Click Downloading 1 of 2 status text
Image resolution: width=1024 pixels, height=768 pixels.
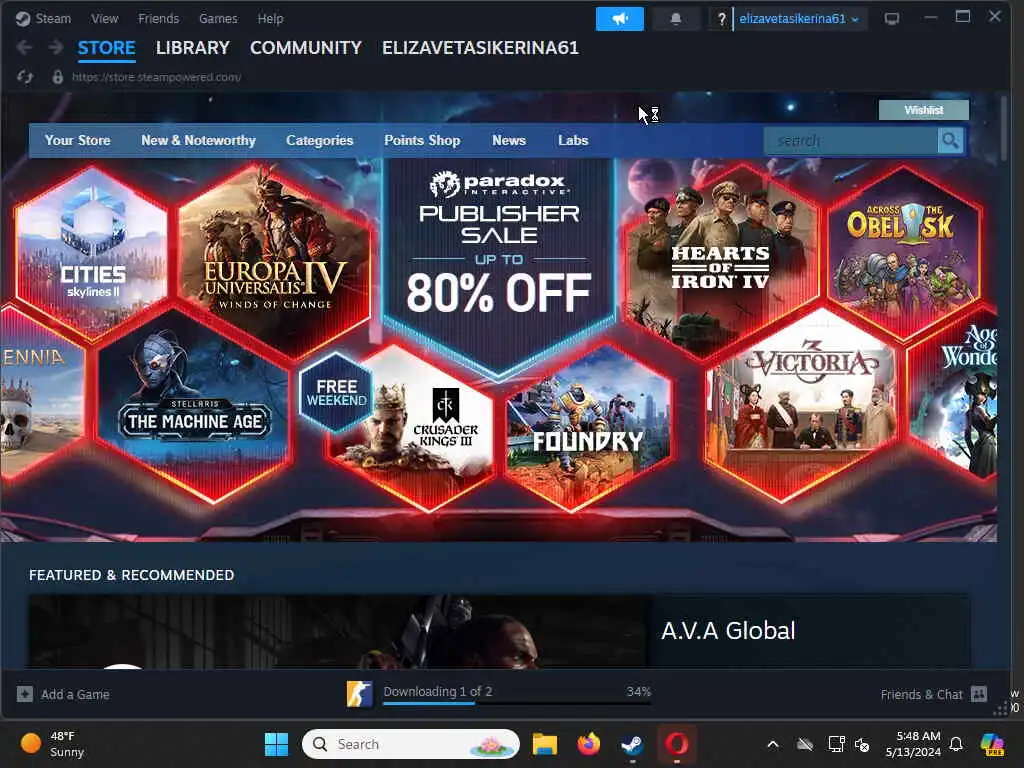pyautogui.click(x=438, y=691)
